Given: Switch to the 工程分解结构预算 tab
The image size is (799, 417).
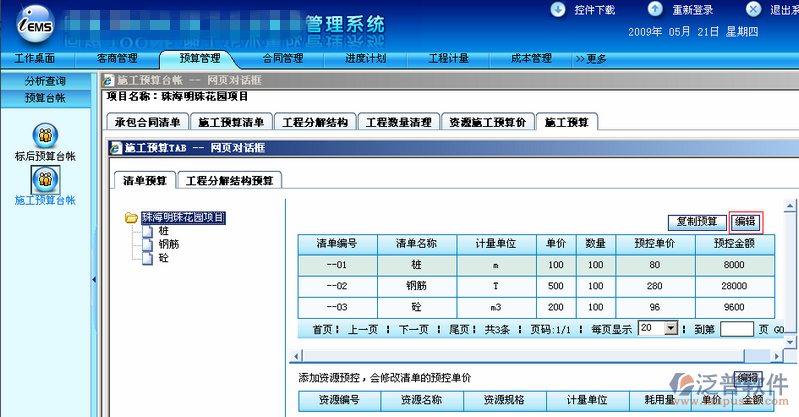Looking at the screenshot, I should click(232, 181).
